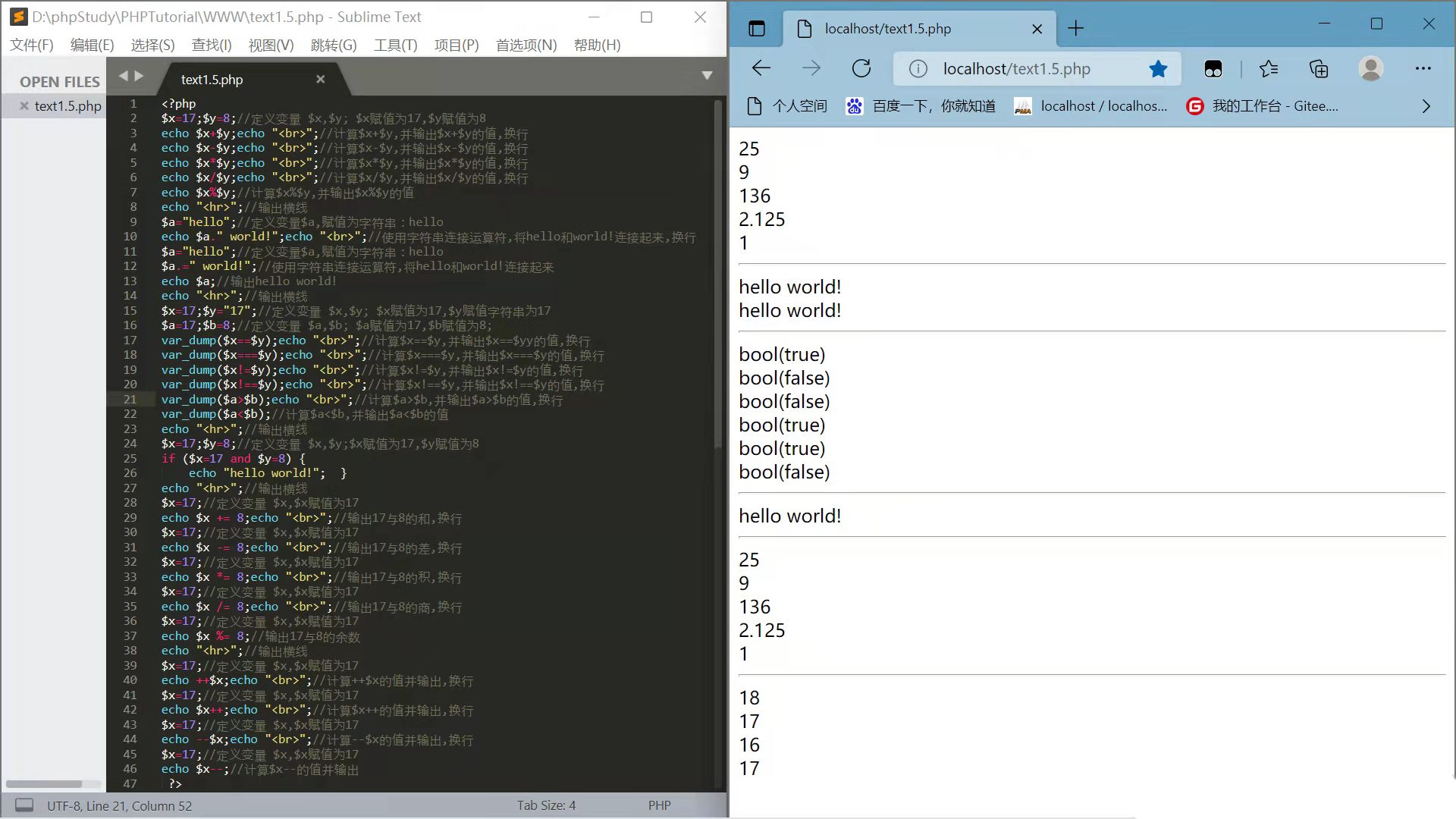Go back using browser back arrow
The image size is (1456, 819).
click(761, 69)
